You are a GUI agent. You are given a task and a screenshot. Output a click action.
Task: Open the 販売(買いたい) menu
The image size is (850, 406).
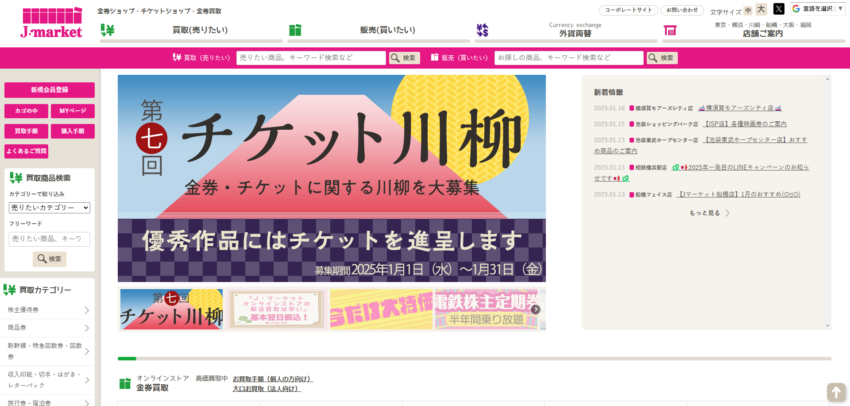(387, 30)
